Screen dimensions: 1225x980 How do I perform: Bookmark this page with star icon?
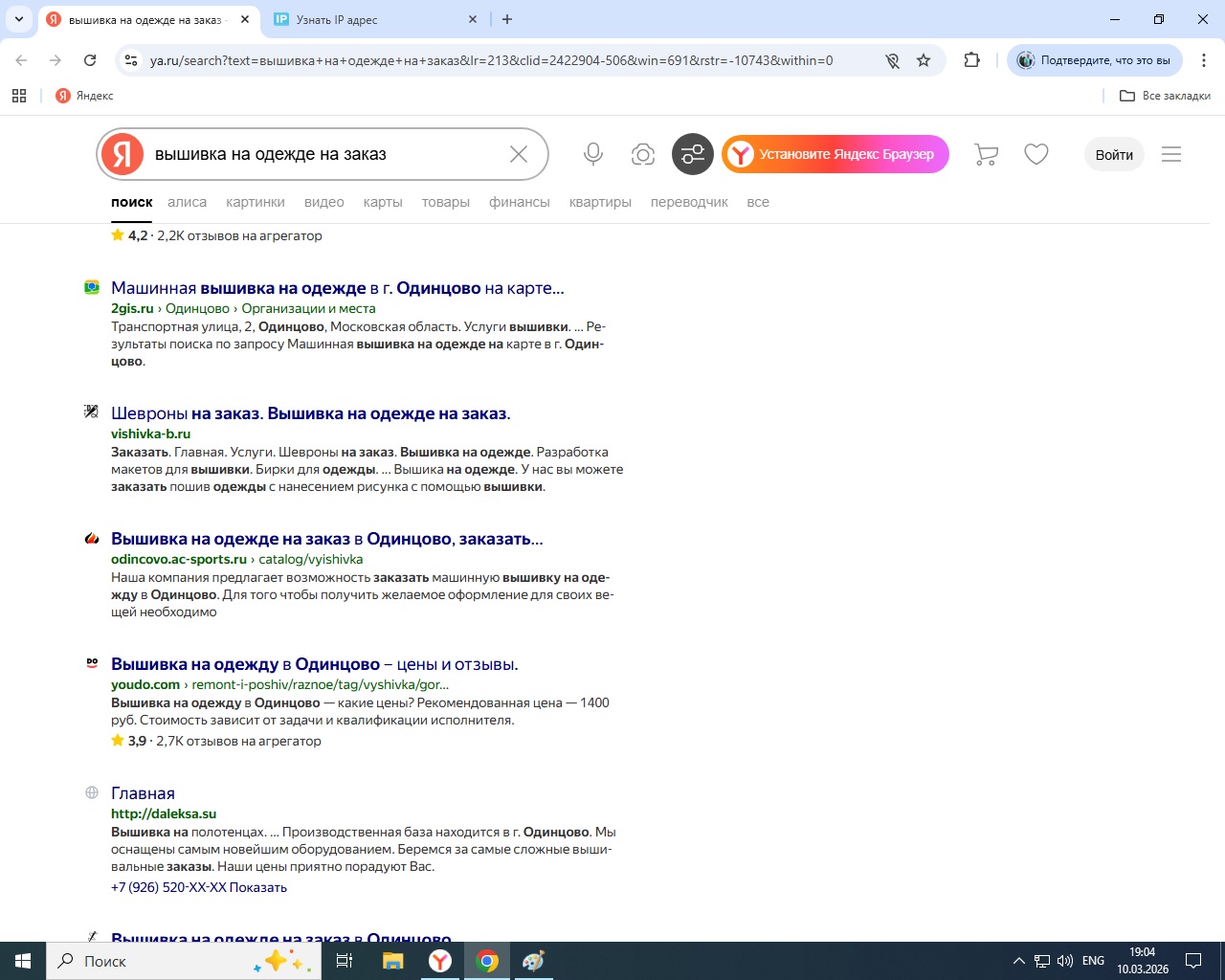coord(924,60)
